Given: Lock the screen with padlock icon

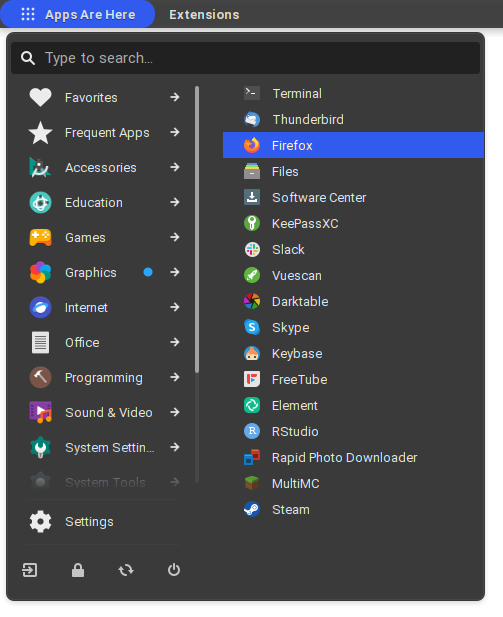Looking at the screenshot, I should [x=78, y=570].
